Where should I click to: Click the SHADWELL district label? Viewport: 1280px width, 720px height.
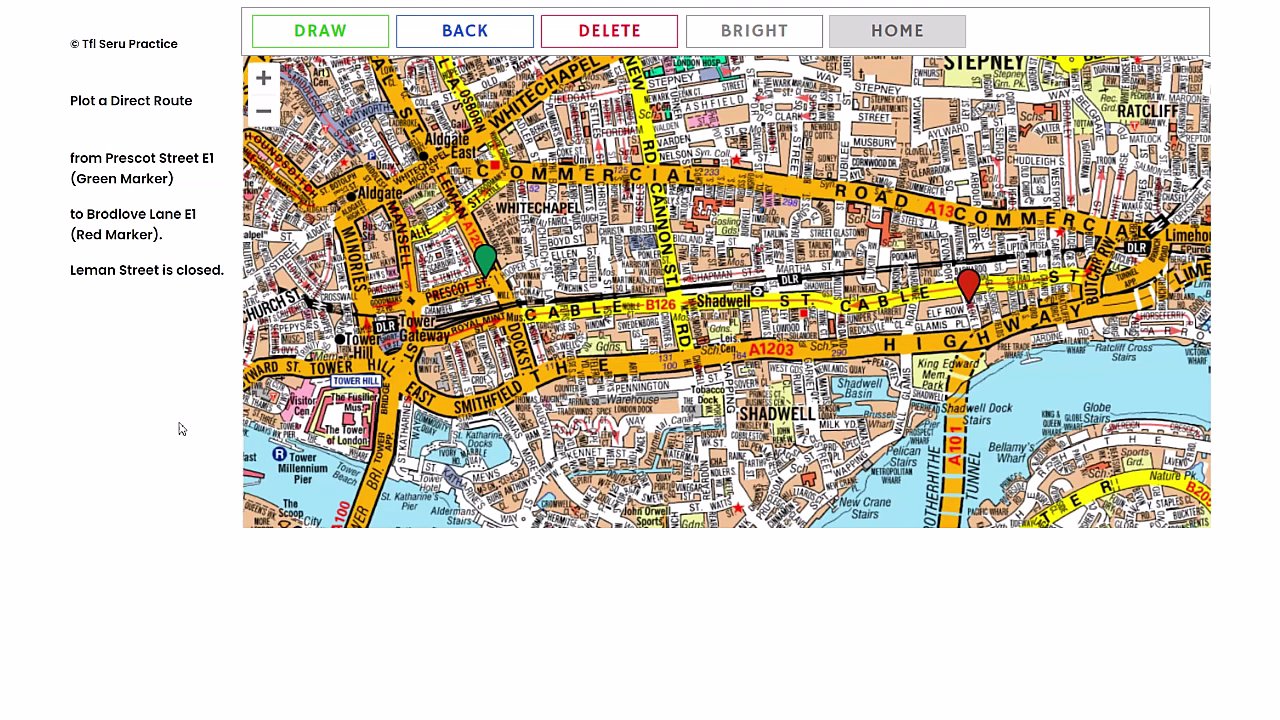pyautogui.click(x=778, y=413)
